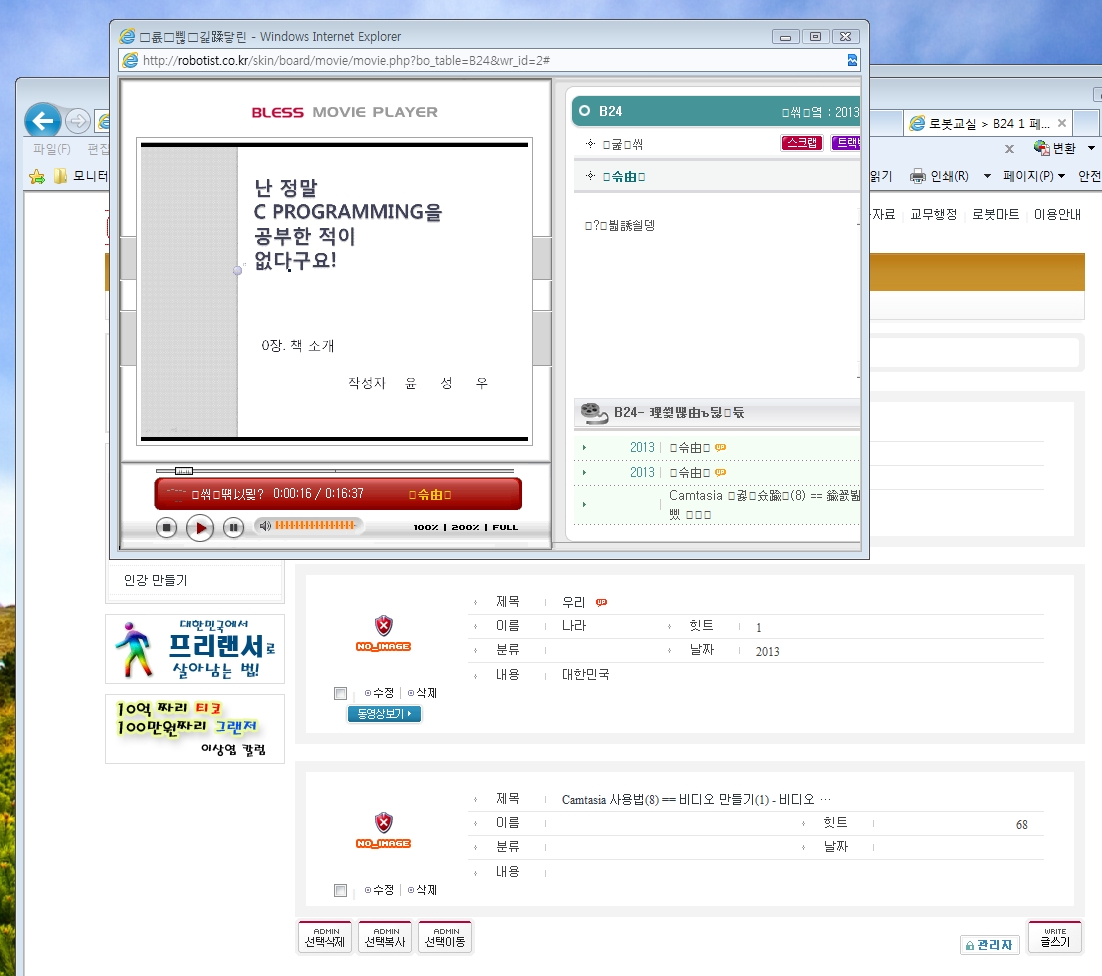Click the orange volume level bar
Screen dimensions: 1102x976
[x=315, y=526]
